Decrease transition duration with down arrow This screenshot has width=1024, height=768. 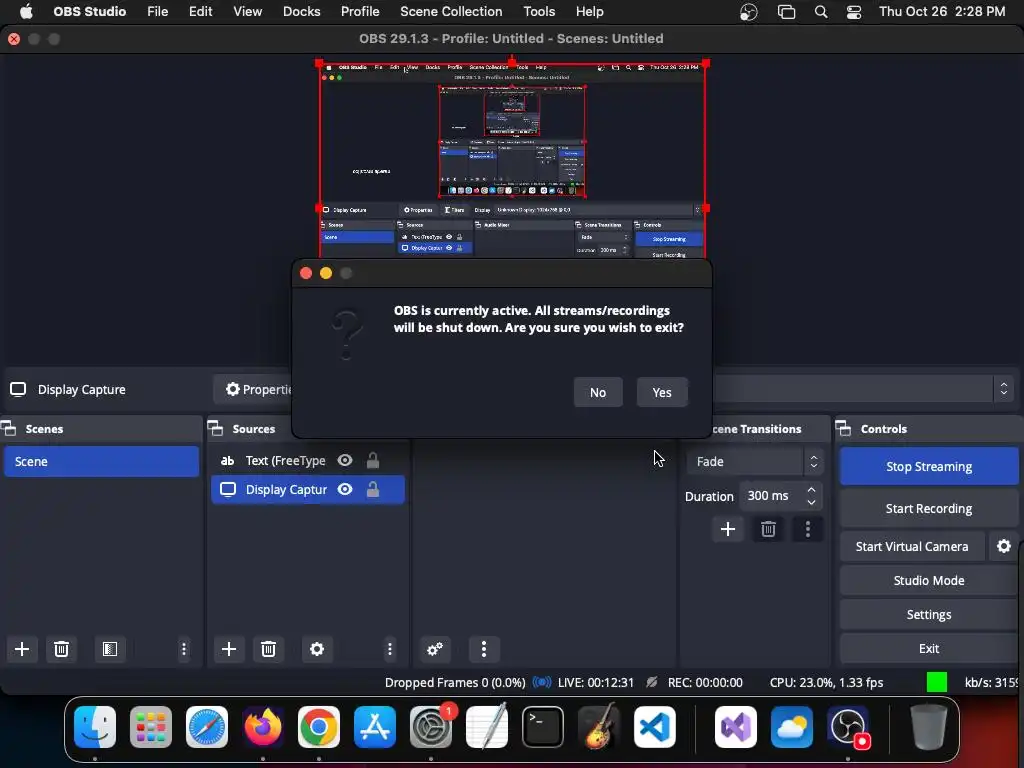[x=811, y=502]
